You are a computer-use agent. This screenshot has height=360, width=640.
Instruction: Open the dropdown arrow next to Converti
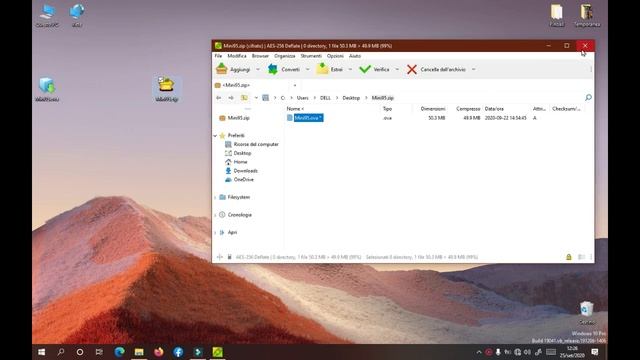click(307, 69)
